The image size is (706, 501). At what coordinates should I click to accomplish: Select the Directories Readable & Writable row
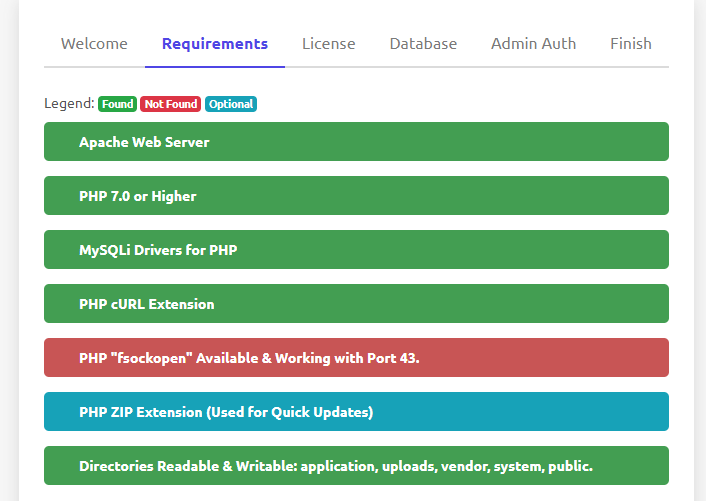356,466
